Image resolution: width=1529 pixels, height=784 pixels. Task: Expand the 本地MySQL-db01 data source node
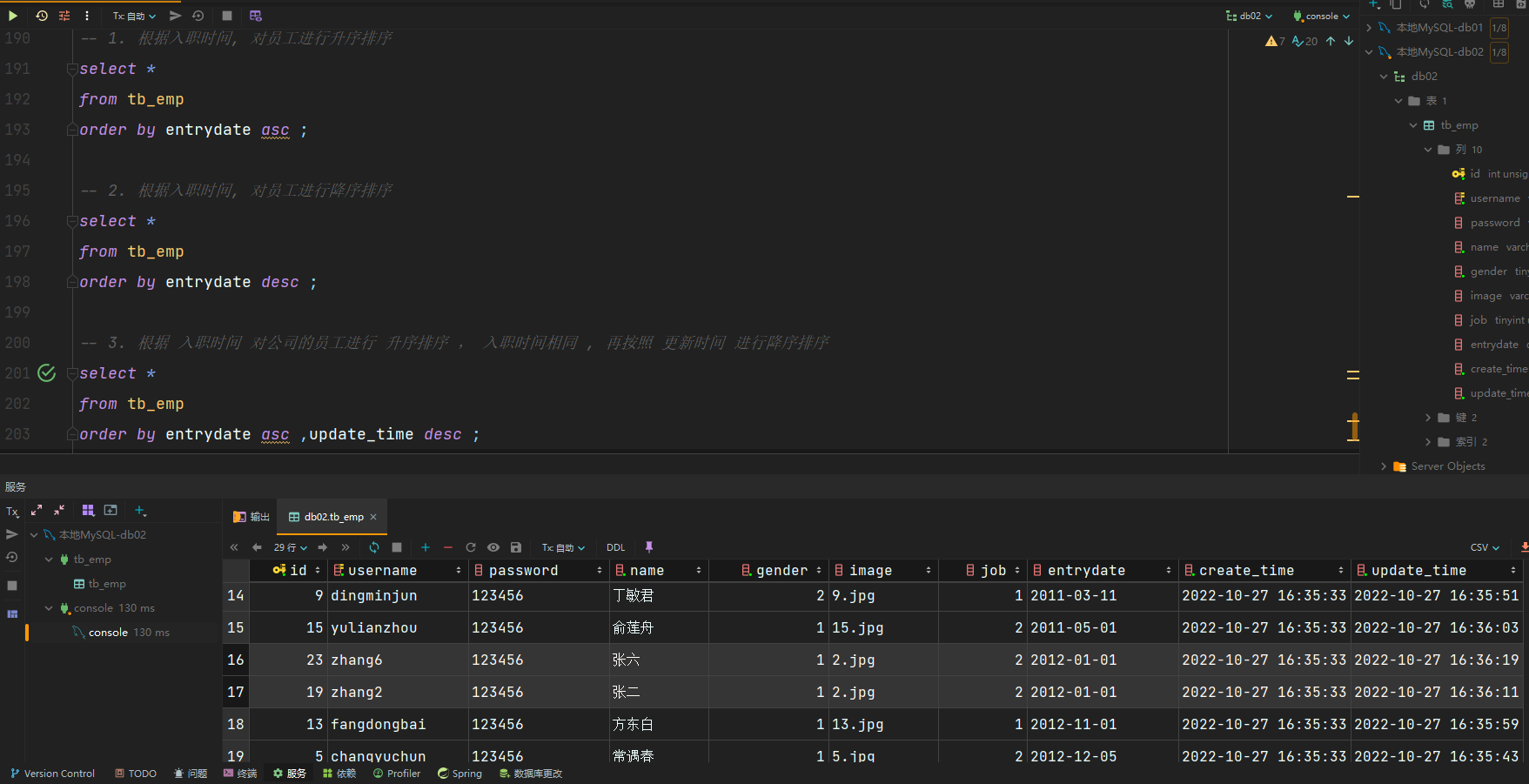1369,28
